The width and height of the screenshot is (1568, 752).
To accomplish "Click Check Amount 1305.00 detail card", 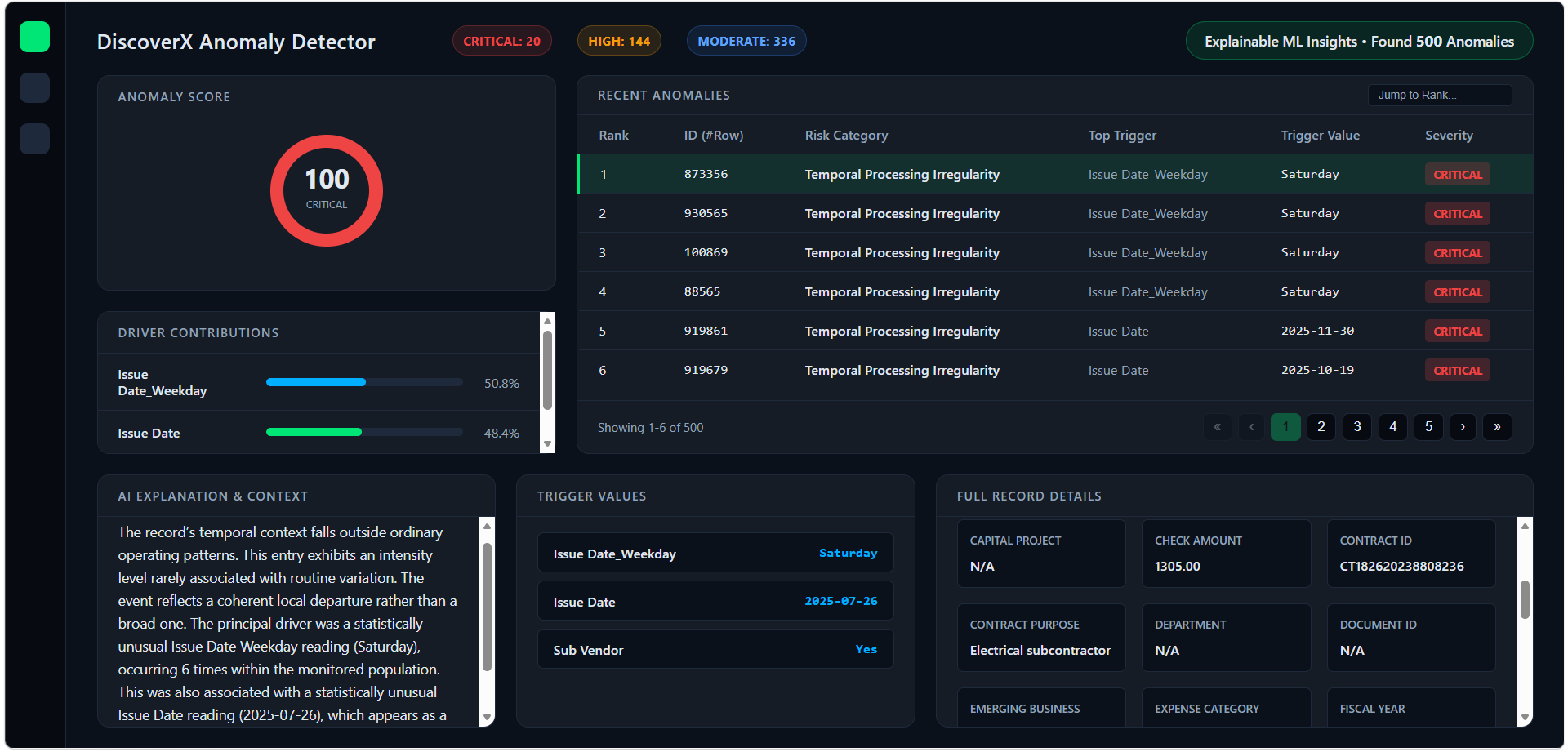I will (1226, 554).
